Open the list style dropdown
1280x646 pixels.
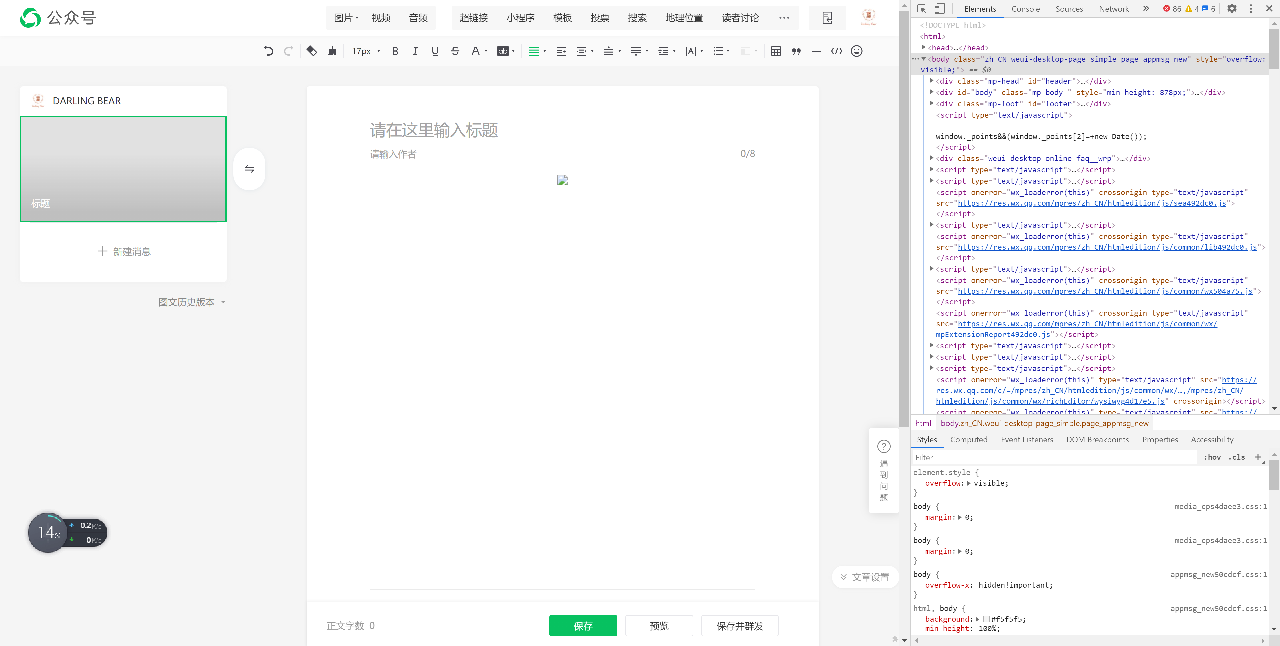721,51
